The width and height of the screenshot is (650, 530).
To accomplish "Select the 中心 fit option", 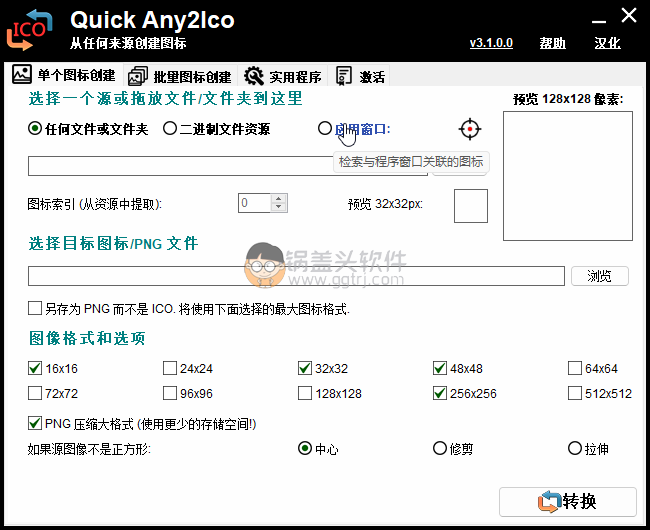I will coord(305,448).
